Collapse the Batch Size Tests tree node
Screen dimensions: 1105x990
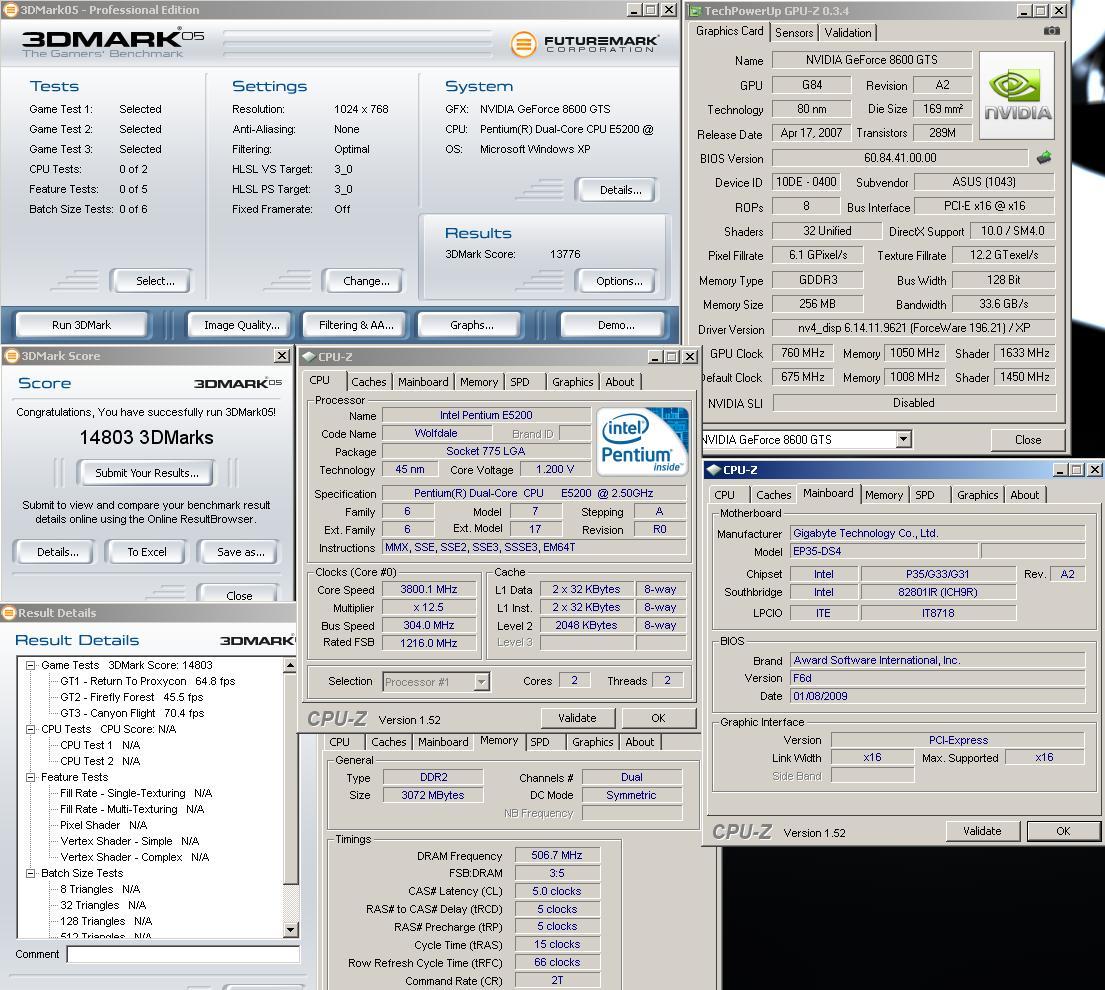coord(30,873)
